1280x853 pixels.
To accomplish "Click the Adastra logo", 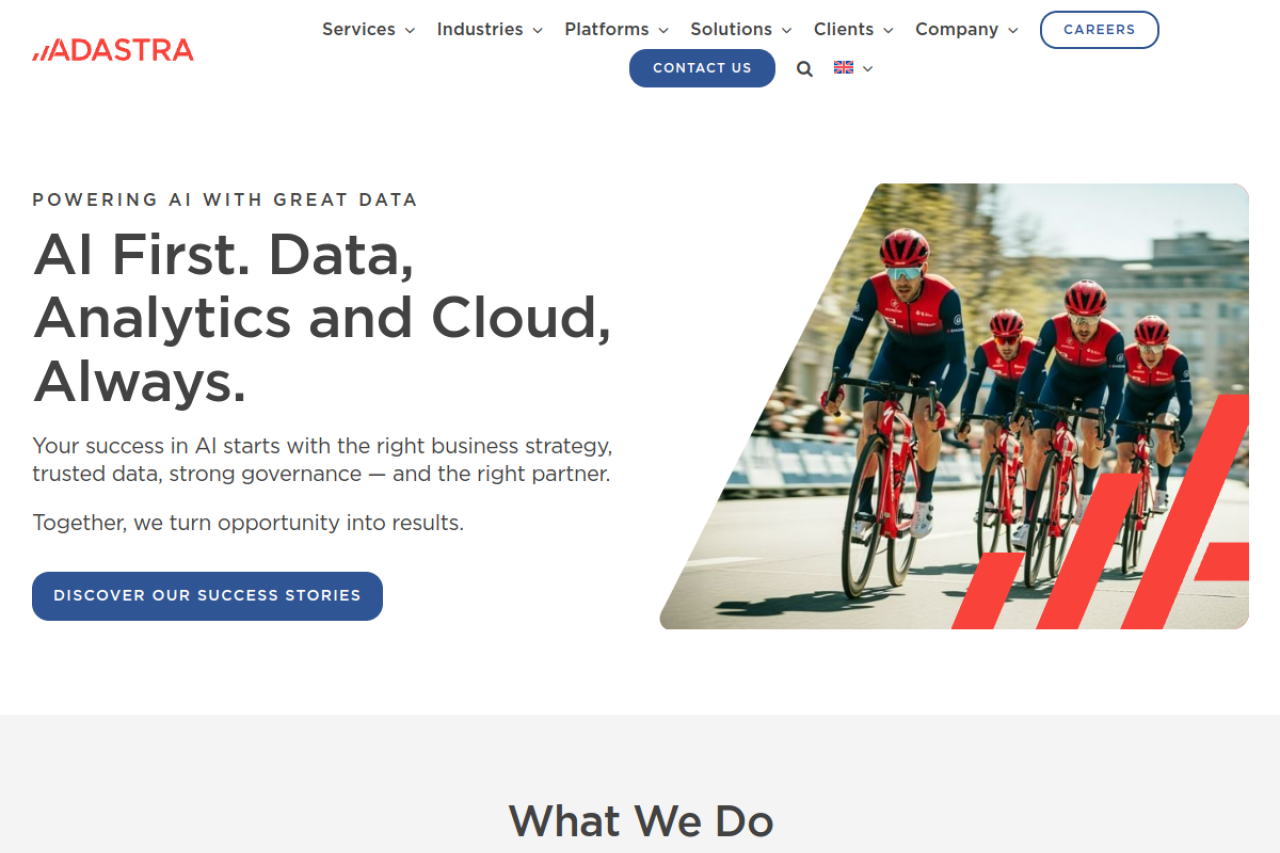I will click(x=113, y=50).
